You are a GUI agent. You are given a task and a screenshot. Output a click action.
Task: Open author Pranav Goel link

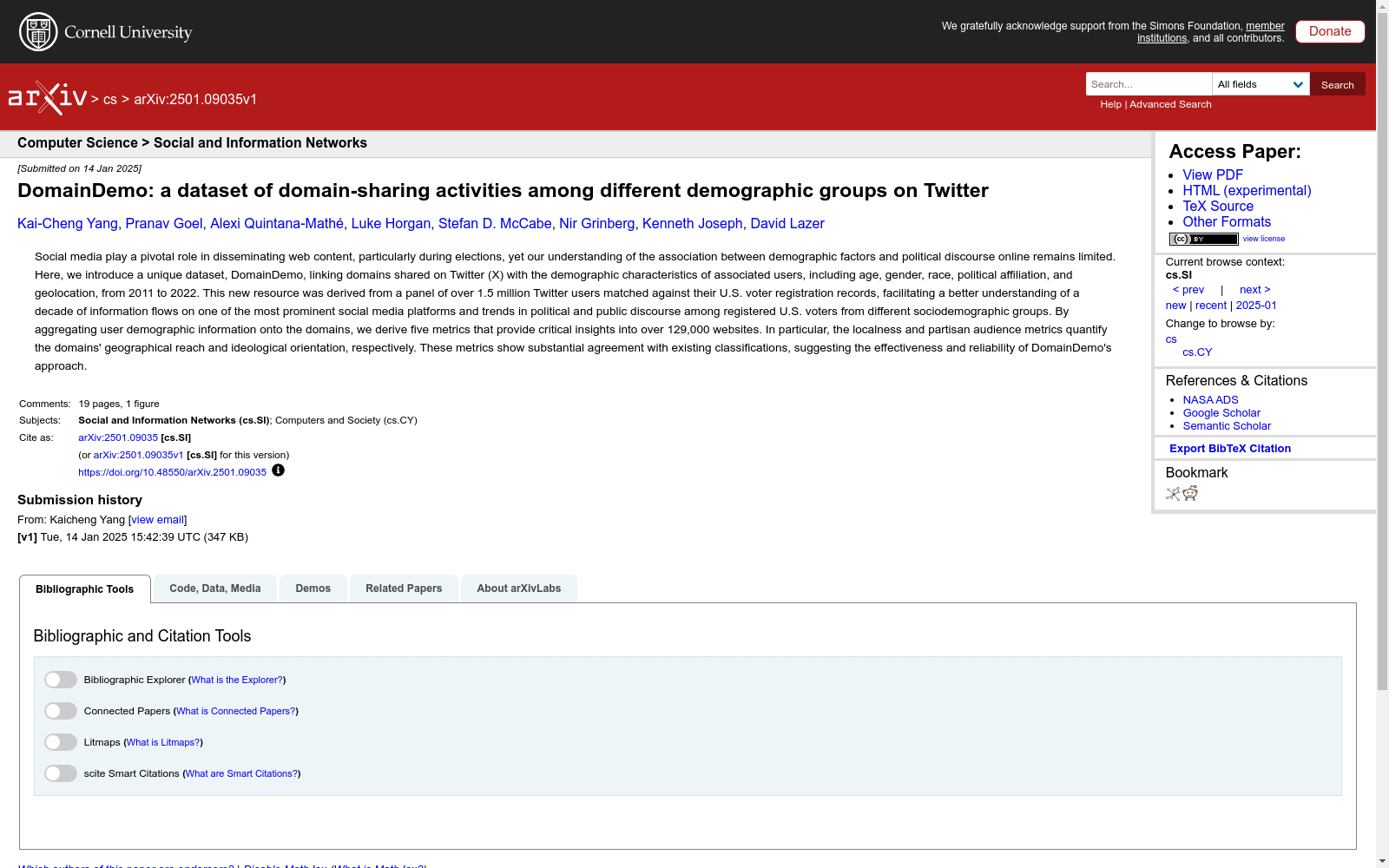tap(164, 224)
